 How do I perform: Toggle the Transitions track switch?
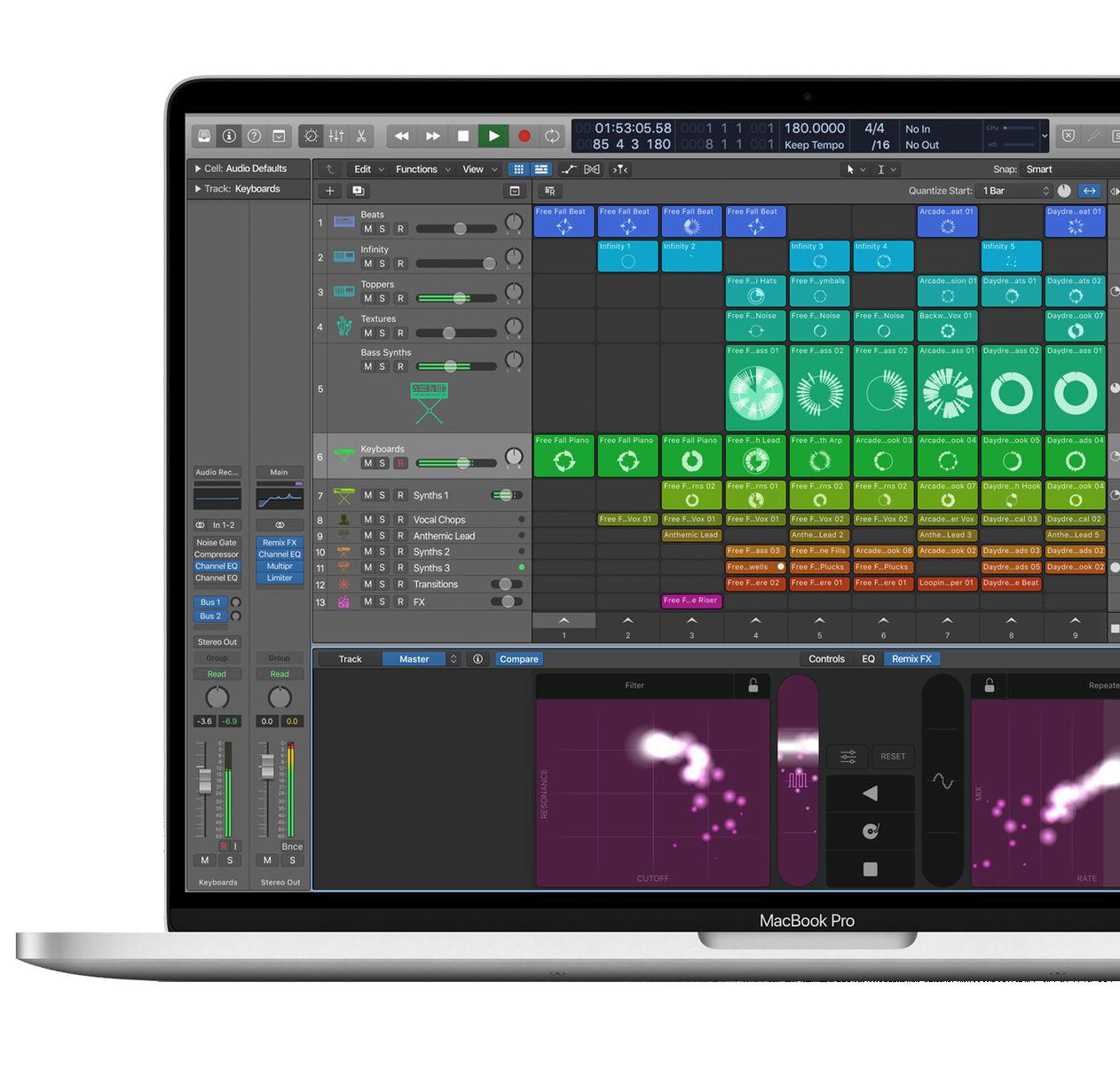pos(507,584)
